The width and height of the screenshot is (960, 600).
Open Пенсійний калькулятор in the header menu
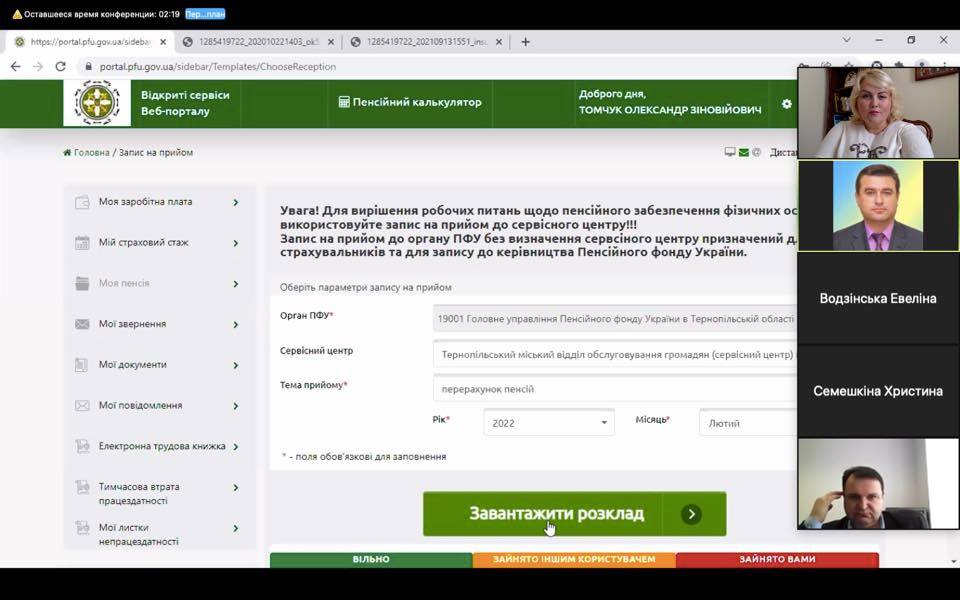point(410,102)
